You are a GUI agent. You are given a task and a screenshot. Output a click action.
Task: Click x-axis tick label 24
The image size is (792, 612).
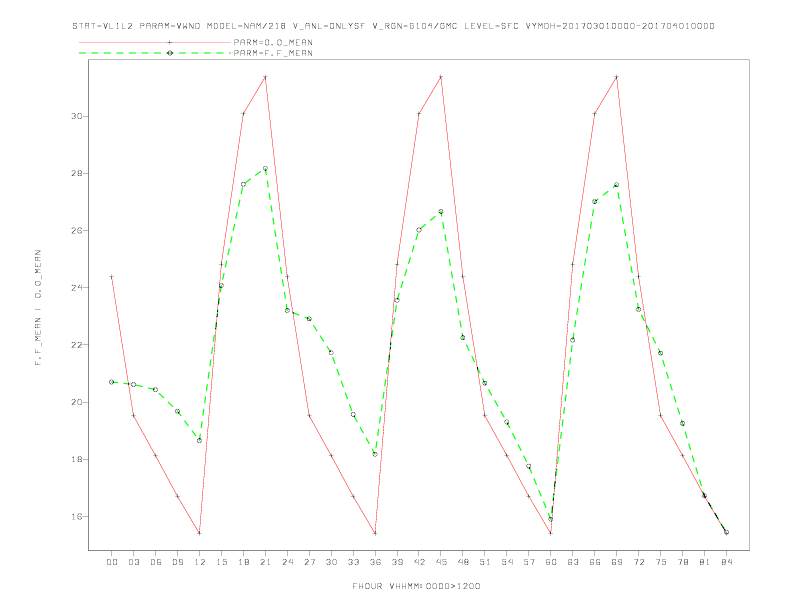point(287,562)
